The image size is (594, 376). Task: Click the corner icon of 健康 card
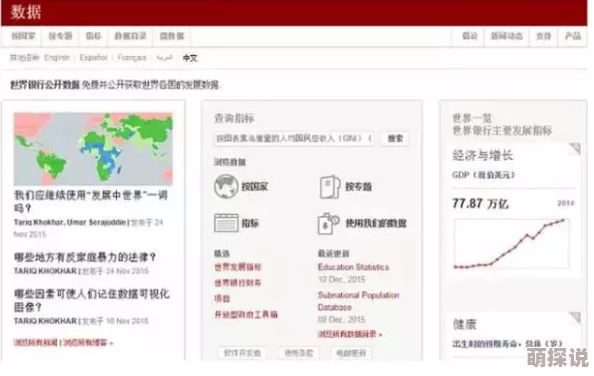(575, 317)
